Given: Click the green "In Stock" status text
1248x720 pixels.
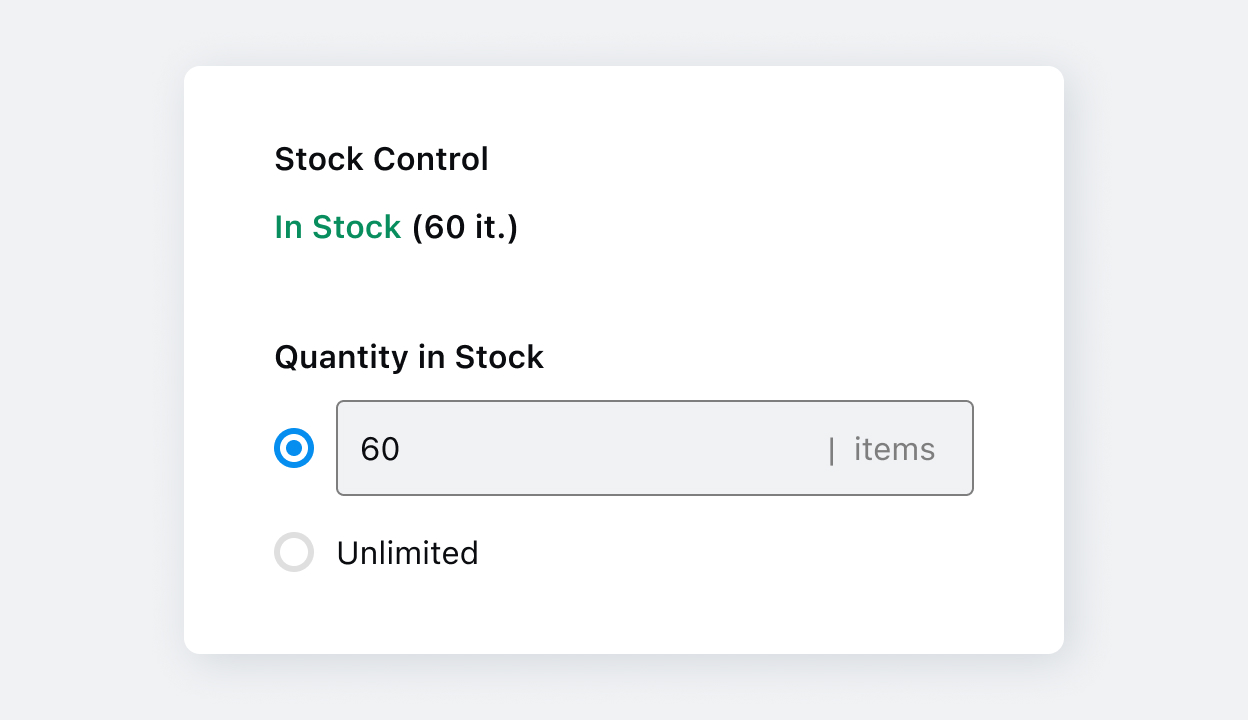Looking at the screenshot, I should tap(337, 228).
